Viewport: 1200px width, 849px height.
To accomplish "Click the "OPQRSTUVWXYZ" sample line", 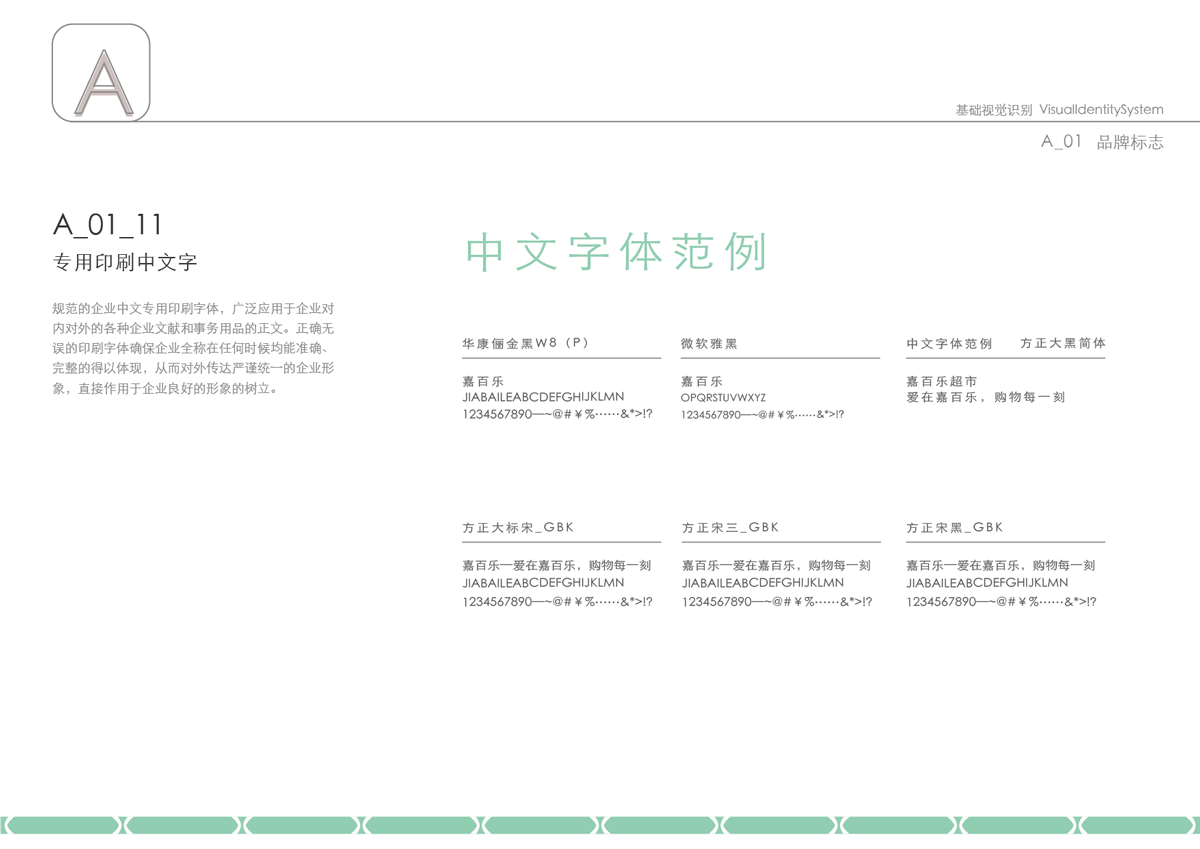I will (x=724, y=398).
